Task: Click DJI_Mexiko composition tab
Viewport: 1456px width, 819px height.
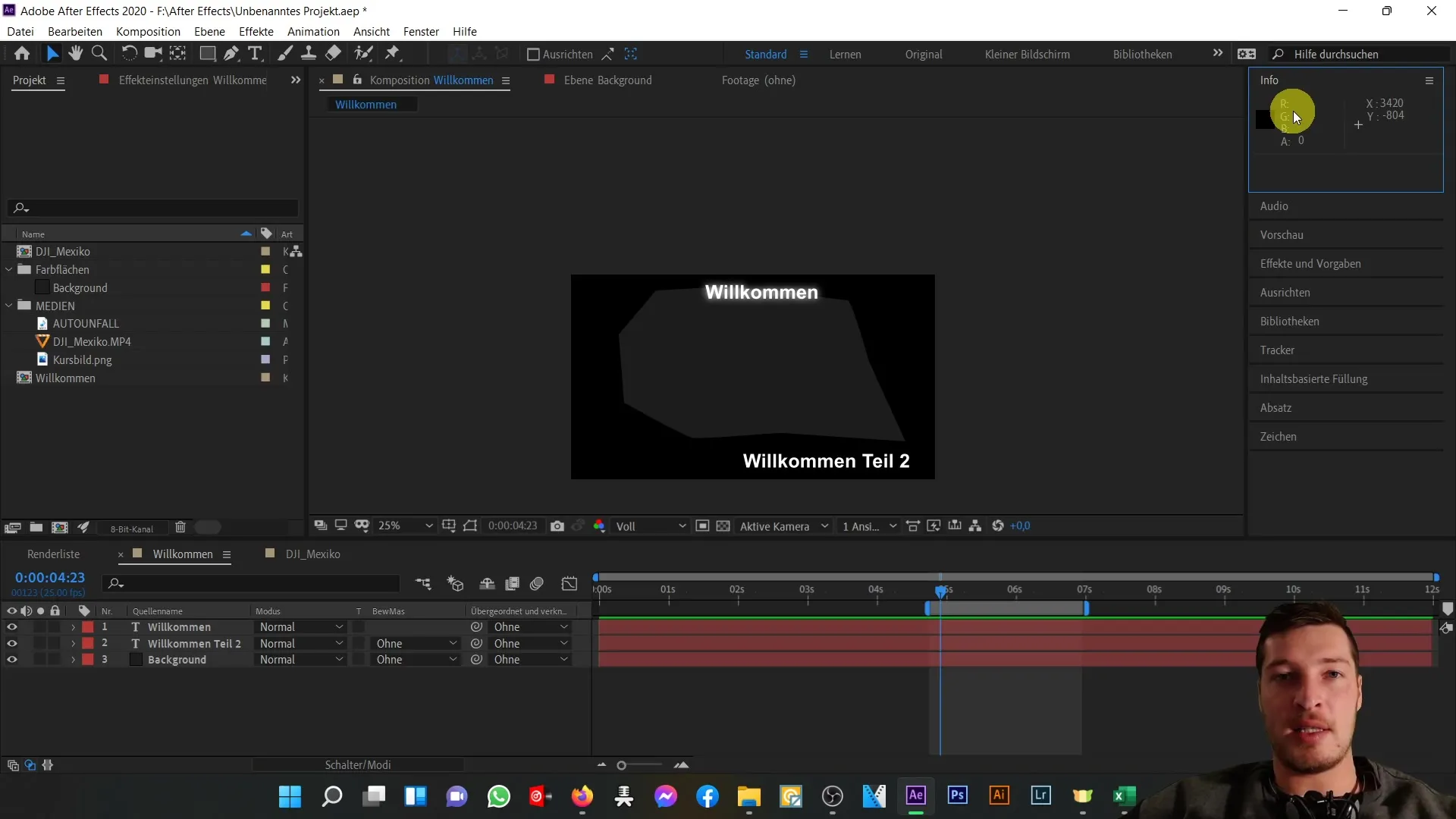Action: point(312,553)
